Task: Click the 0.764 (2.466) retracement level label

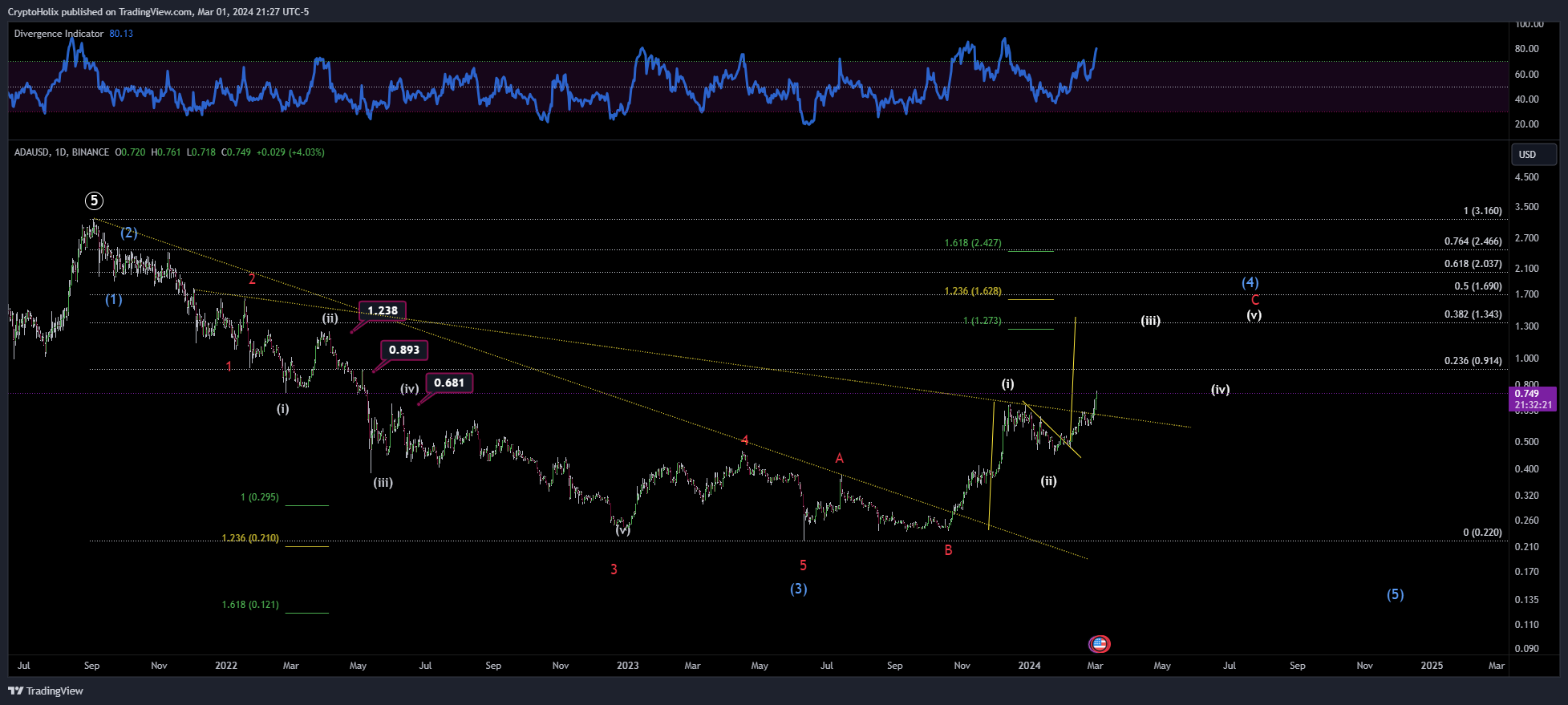Action: point(1473,241)
